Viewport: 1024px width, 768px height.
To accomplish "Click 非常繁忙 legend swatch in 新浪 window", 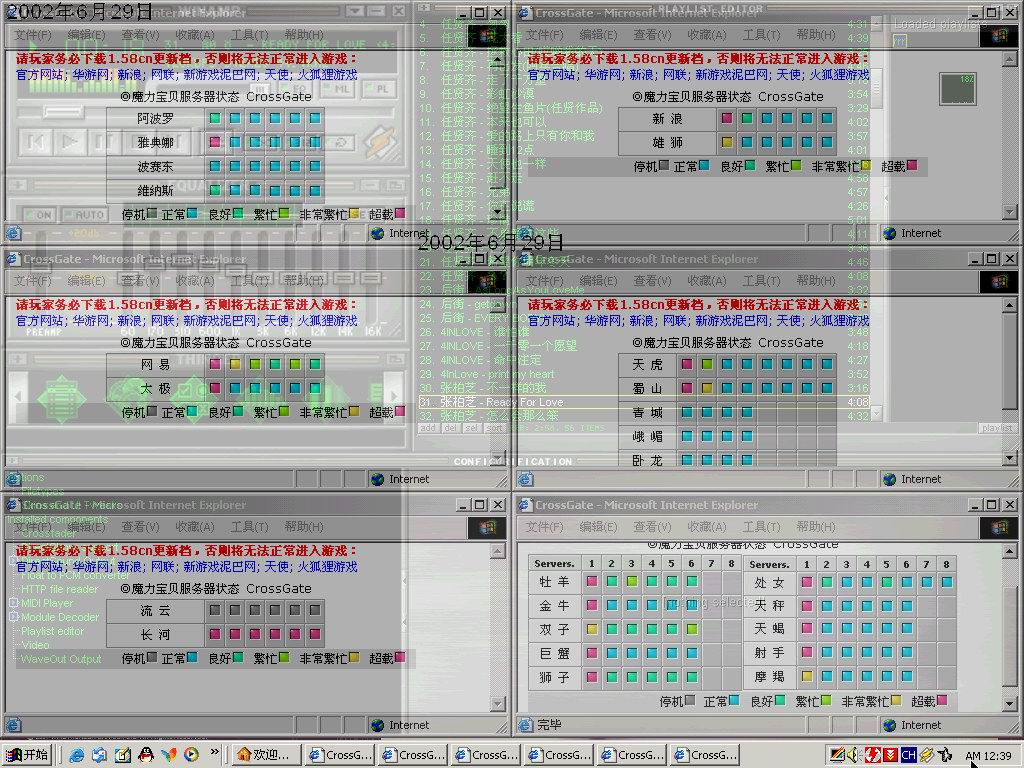I will (x=866, y=165).
